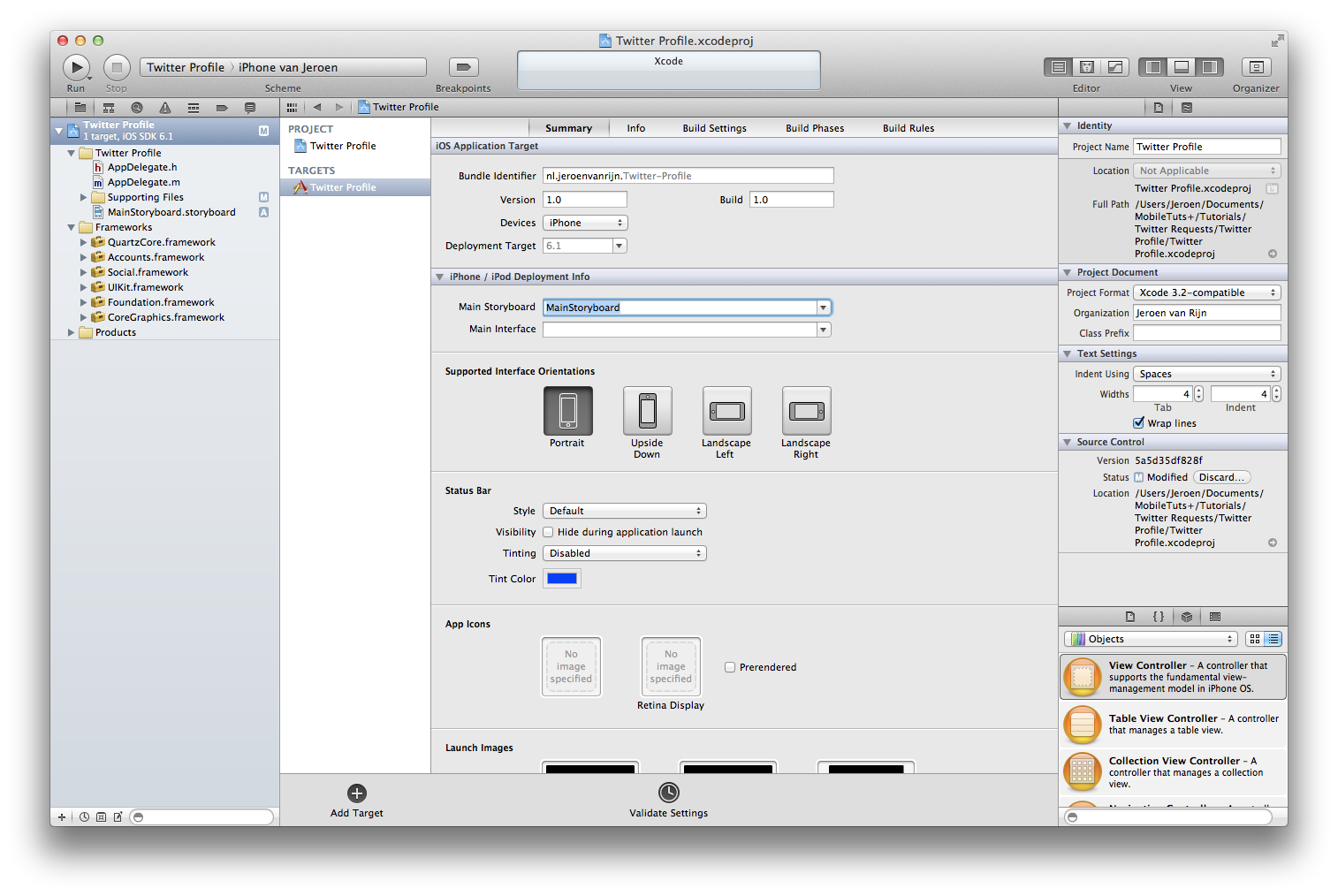Viewport: 1338px width, 896px height.
Task: Open the Main Interface dropdown arrow
Action: click(824, 330)
